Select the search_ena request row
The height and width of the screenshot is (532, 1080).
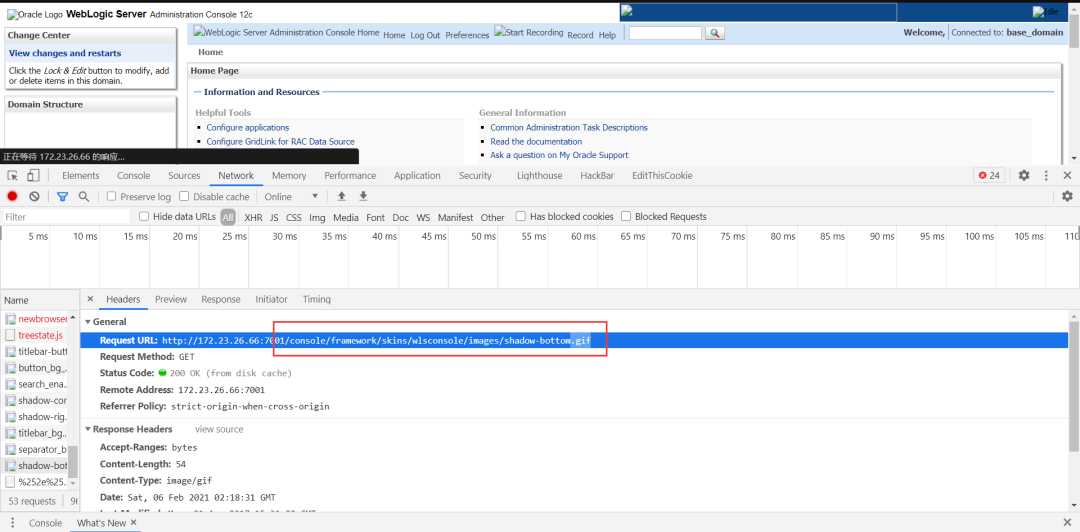36,384
